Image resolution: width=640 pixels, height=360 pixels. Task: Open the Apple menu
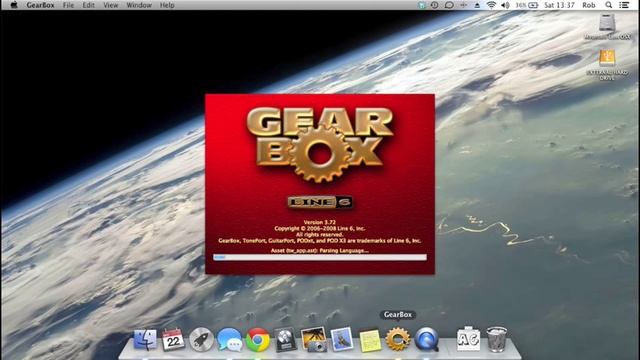tap(13, 5)
